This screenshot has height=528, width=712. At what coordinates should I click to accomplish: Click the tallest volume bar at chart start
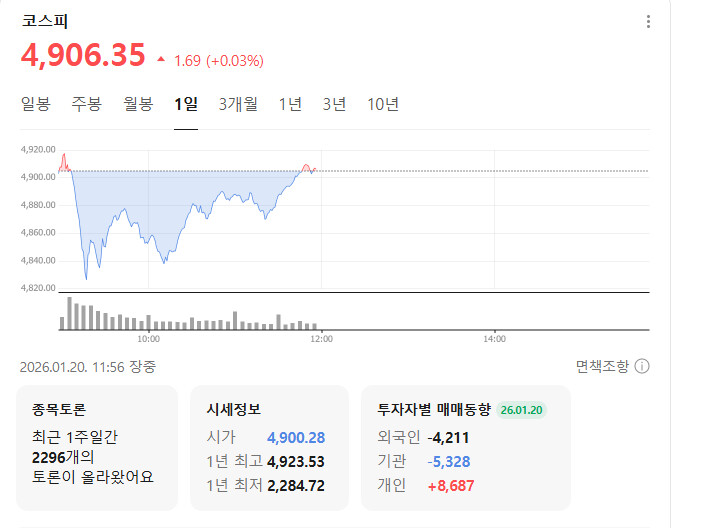pos(69,314)
